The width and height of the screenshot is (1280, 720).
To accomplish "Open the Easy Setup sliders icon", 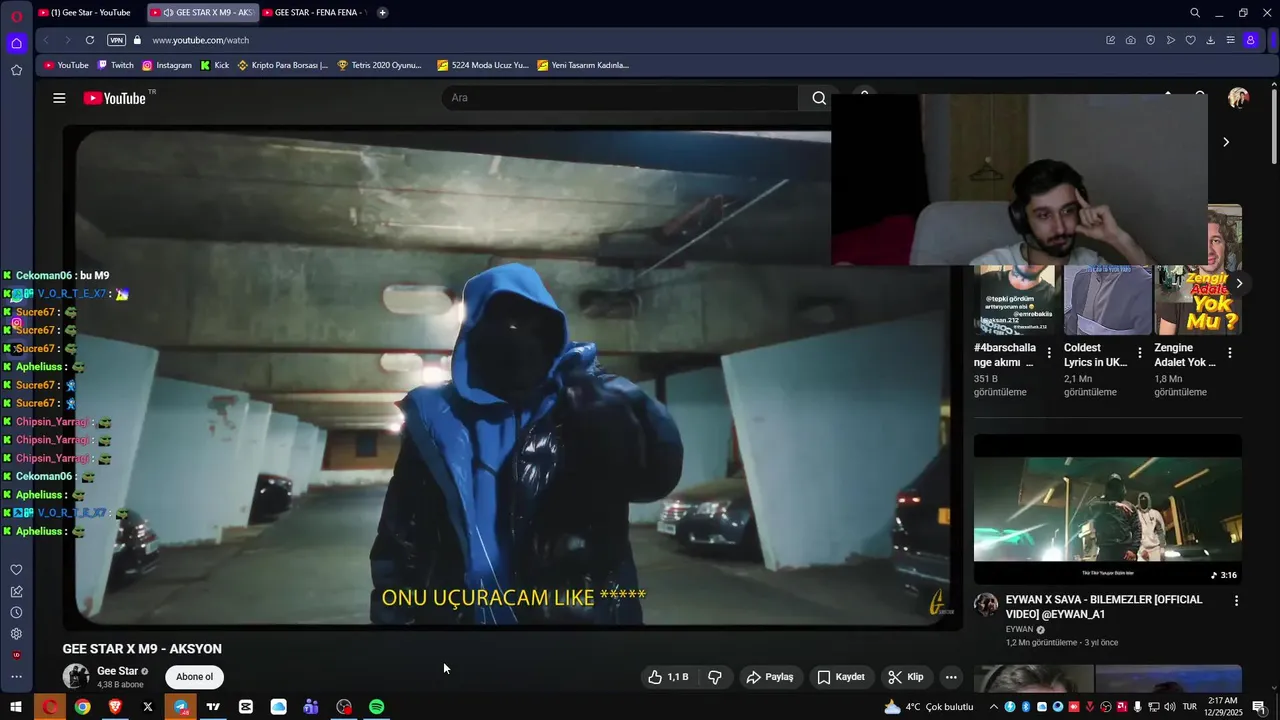I will pyautogui.click(x=1230, y=40).
